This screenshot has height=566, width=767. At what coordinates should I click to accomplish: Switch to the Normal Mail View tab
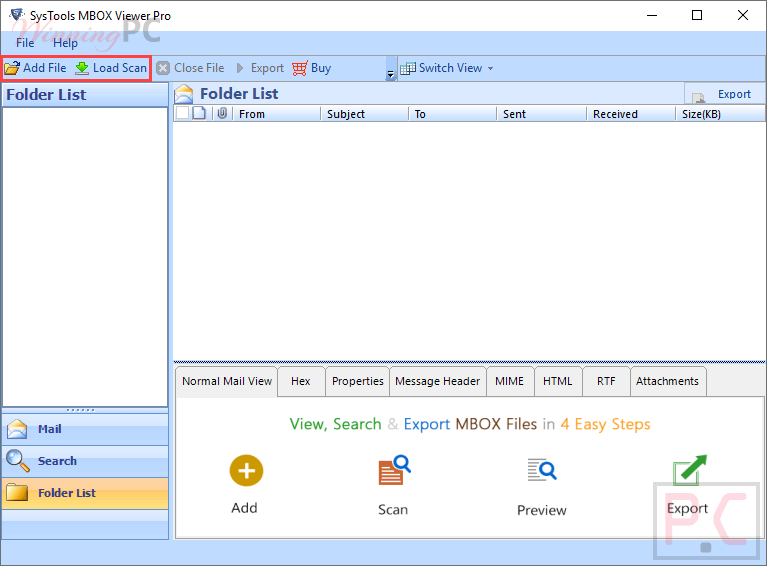tap(227, 381)
